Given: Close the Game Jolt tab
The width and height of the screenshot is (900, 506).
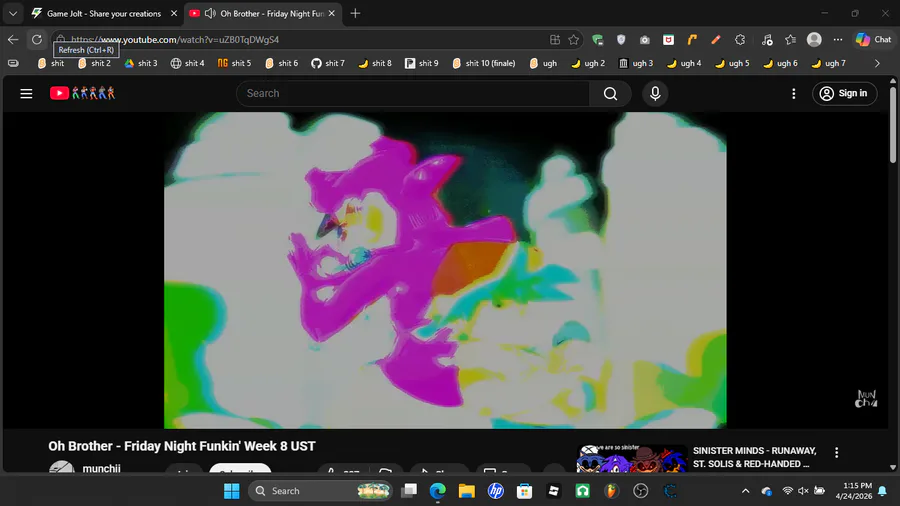Looking at the screenshot, I should (174, 13).
